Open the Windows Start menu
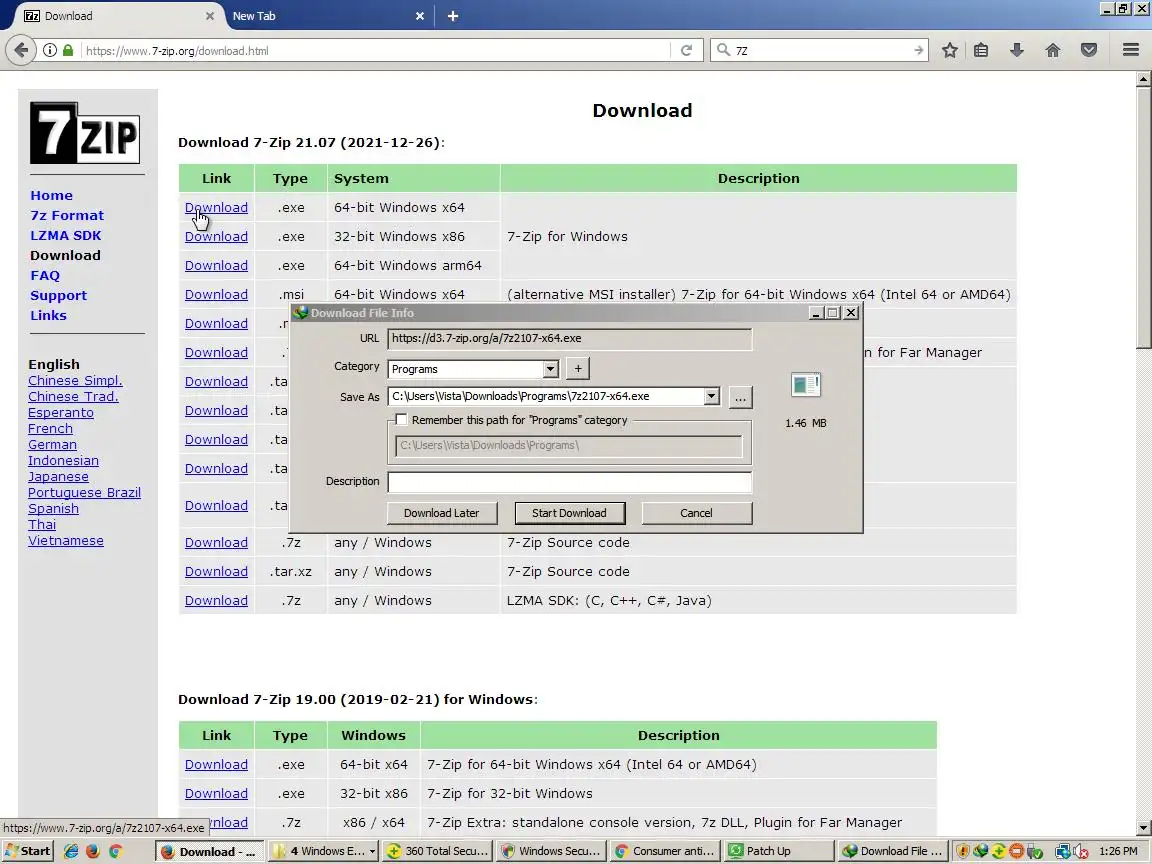 [29, 851]
